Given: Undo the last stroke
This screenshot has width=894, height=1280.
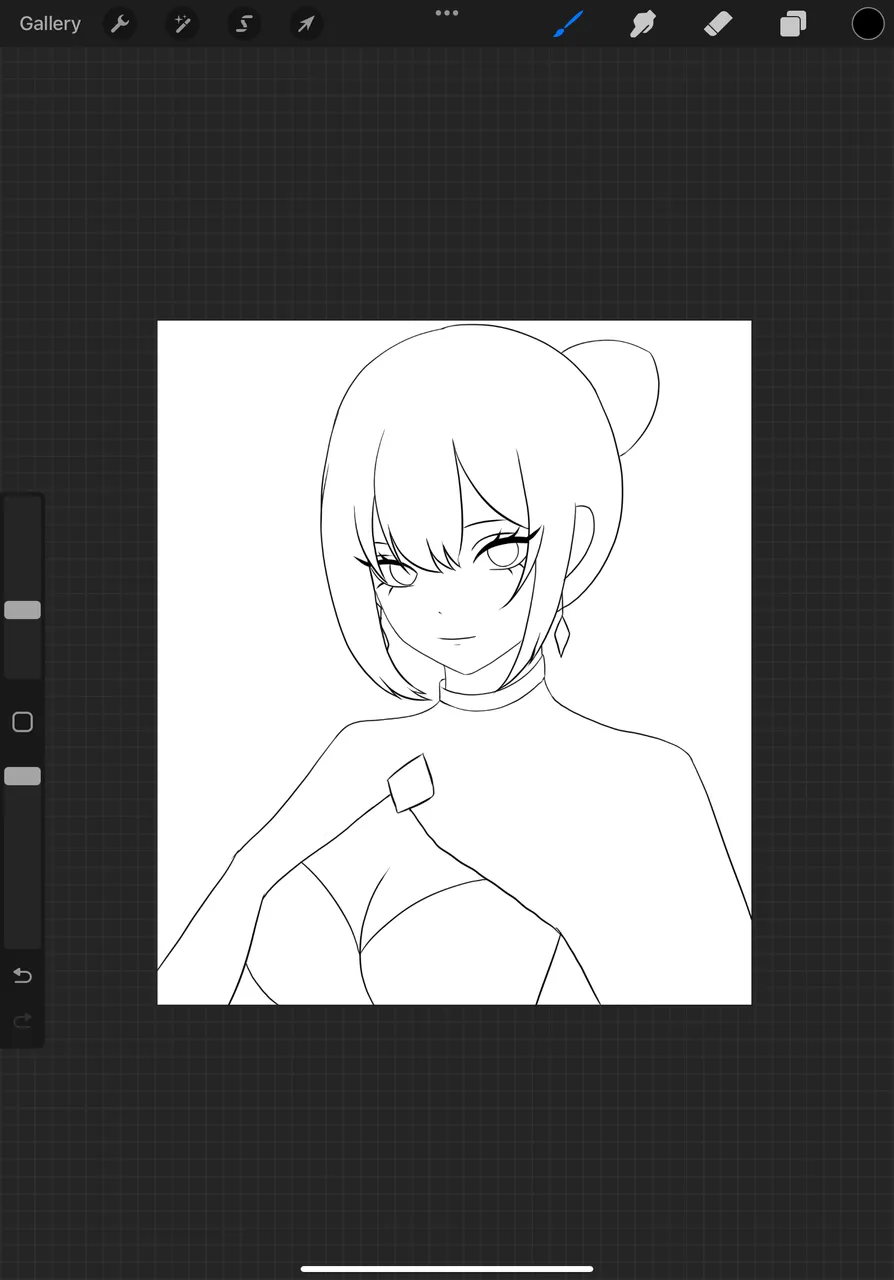Looking at the screenshot, I should pos(22,975).
